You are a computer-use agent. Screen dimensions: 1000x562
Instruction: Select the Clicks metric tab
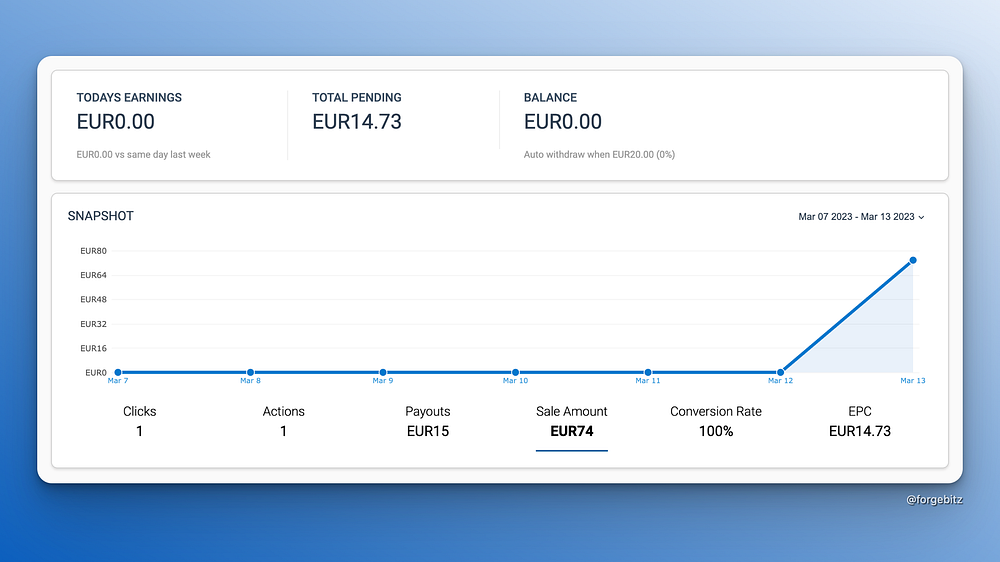click(139, 421)
